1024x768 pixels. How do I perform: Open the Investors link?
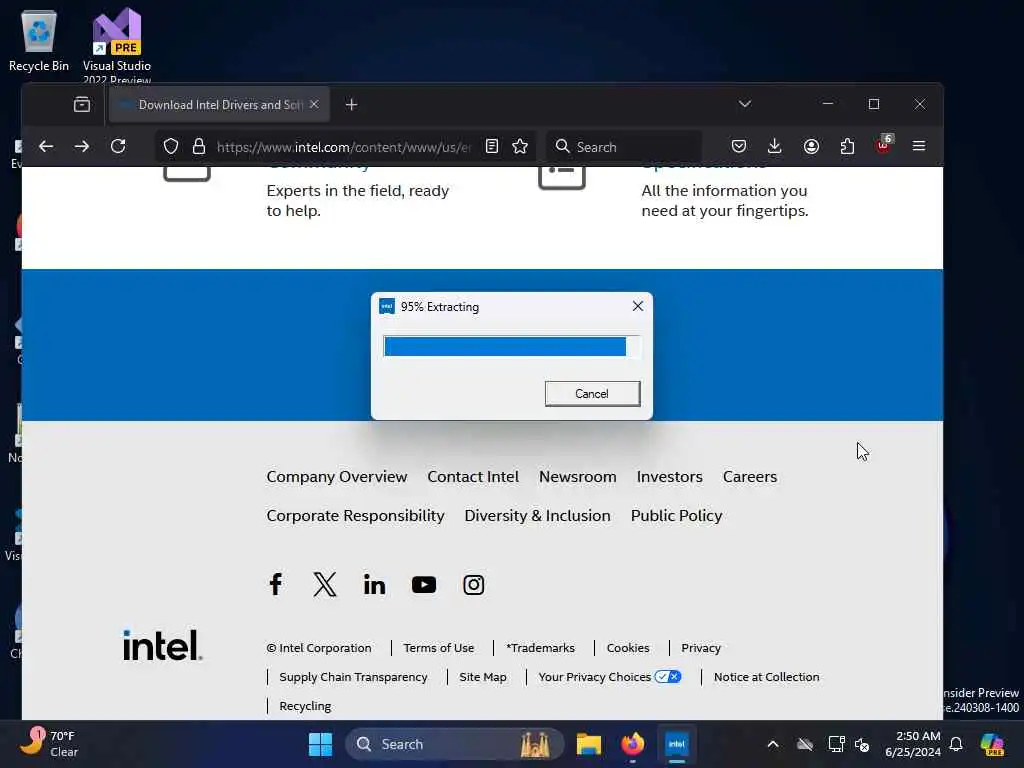coord(669,477)
